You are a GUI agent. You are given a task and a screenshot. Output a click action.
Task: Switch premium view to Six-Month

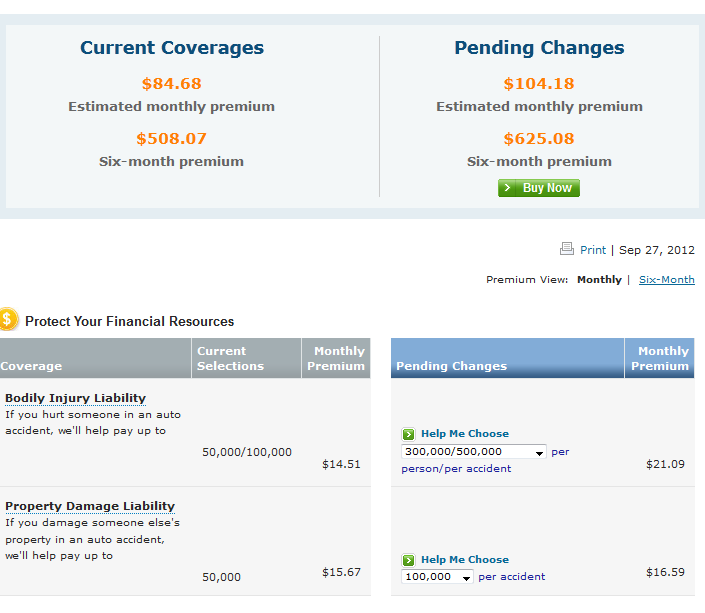pos(666,280)
